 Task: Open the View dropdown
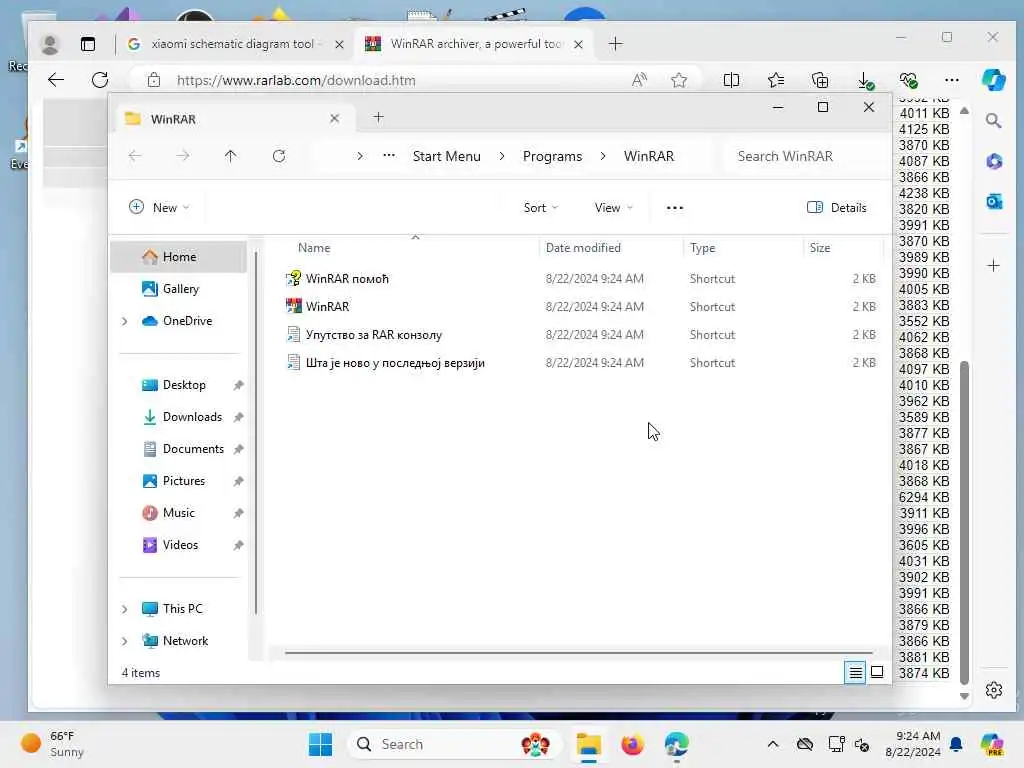pyautogui.click(x=613, y=208)
